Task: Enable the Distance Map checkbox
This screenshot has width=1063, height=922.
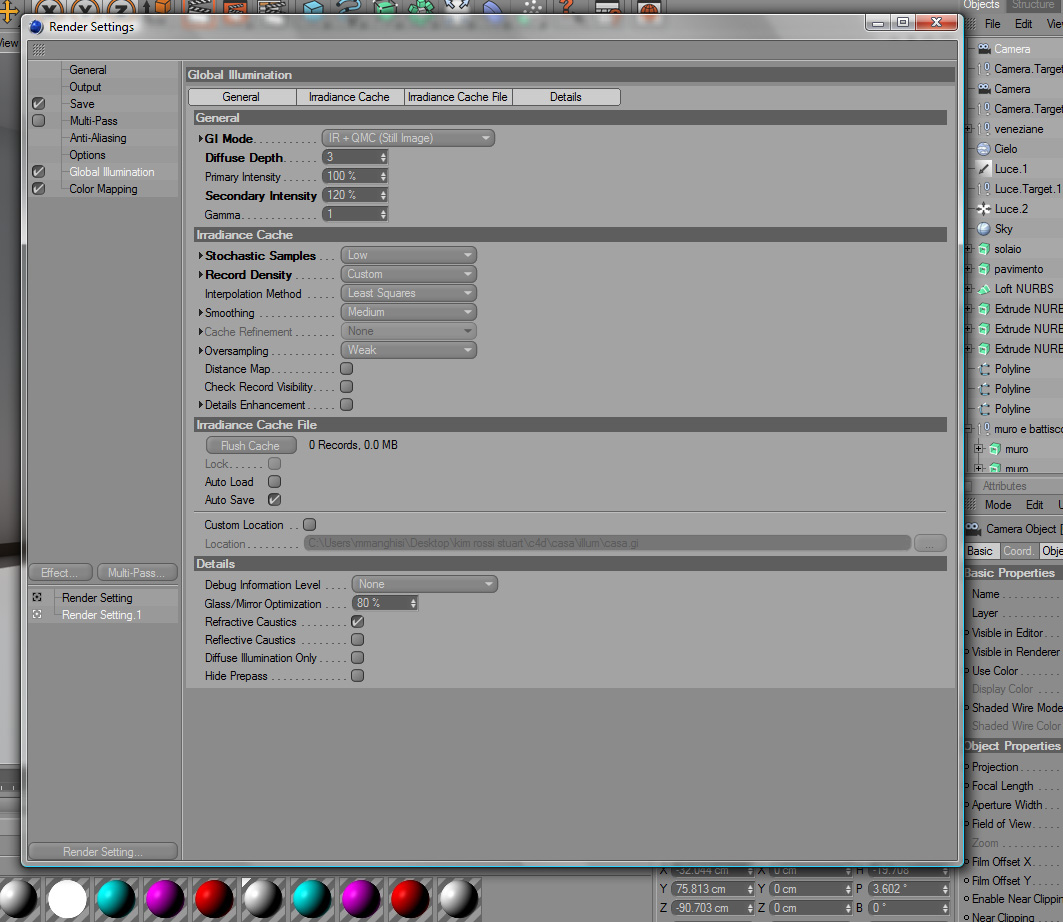Action: (x=346, y=369)
